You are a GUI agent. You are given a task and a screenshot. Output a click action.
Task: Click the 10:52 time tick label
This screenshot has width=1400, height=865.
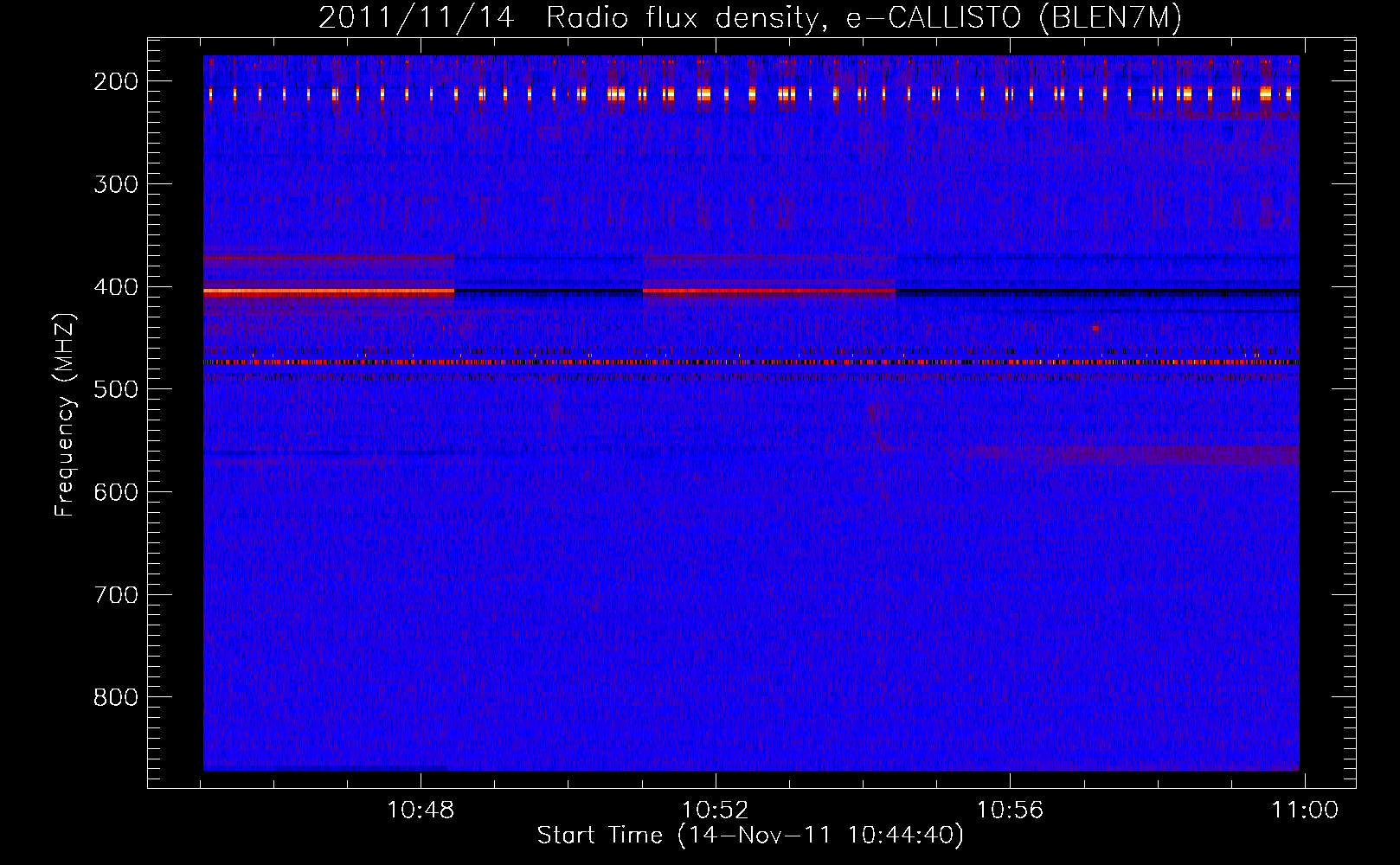click(716, 811)
